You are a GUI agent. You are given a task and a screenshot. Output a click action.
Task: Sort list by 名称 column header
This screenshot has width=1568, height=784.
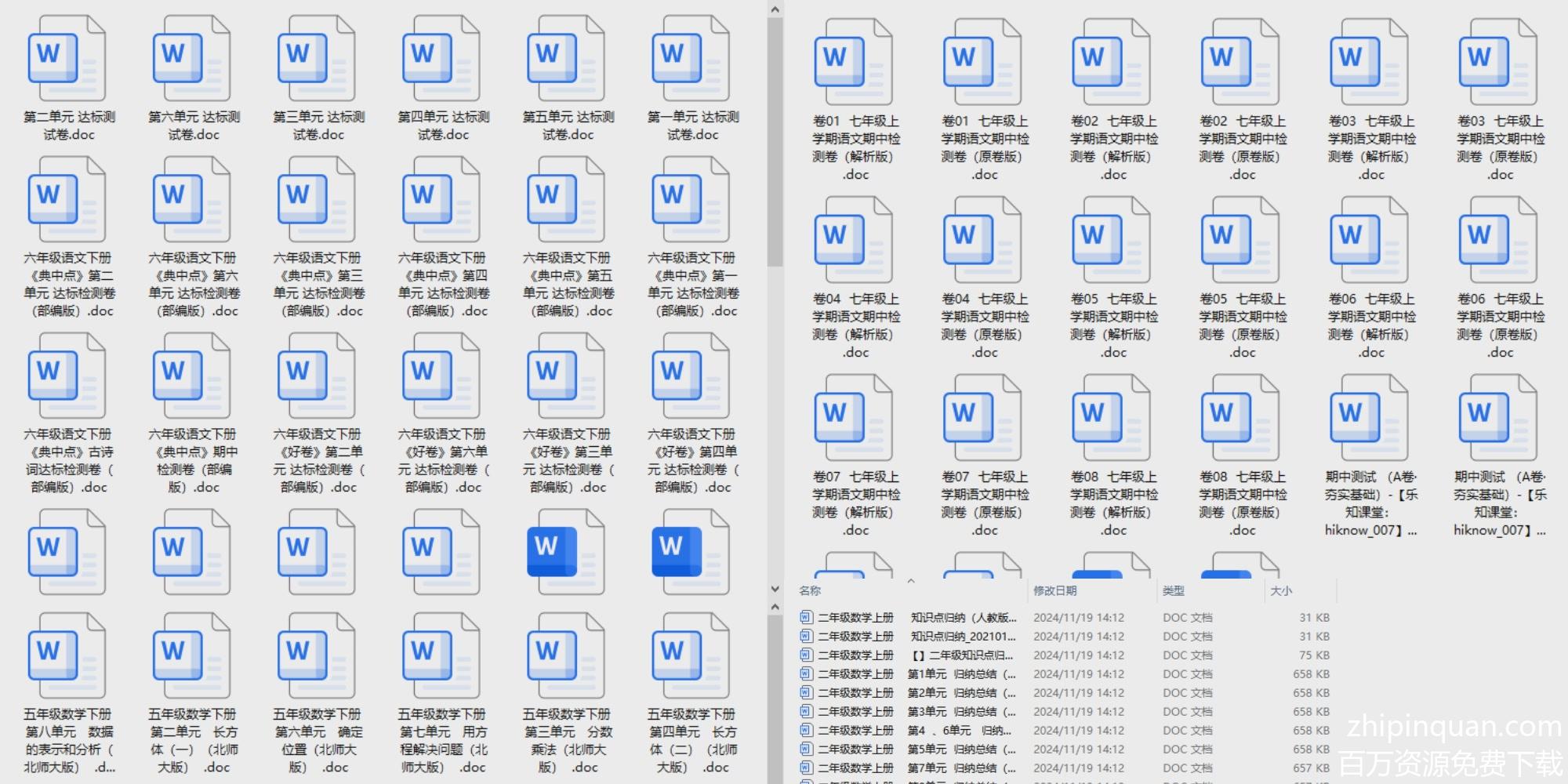coord(811,591)
